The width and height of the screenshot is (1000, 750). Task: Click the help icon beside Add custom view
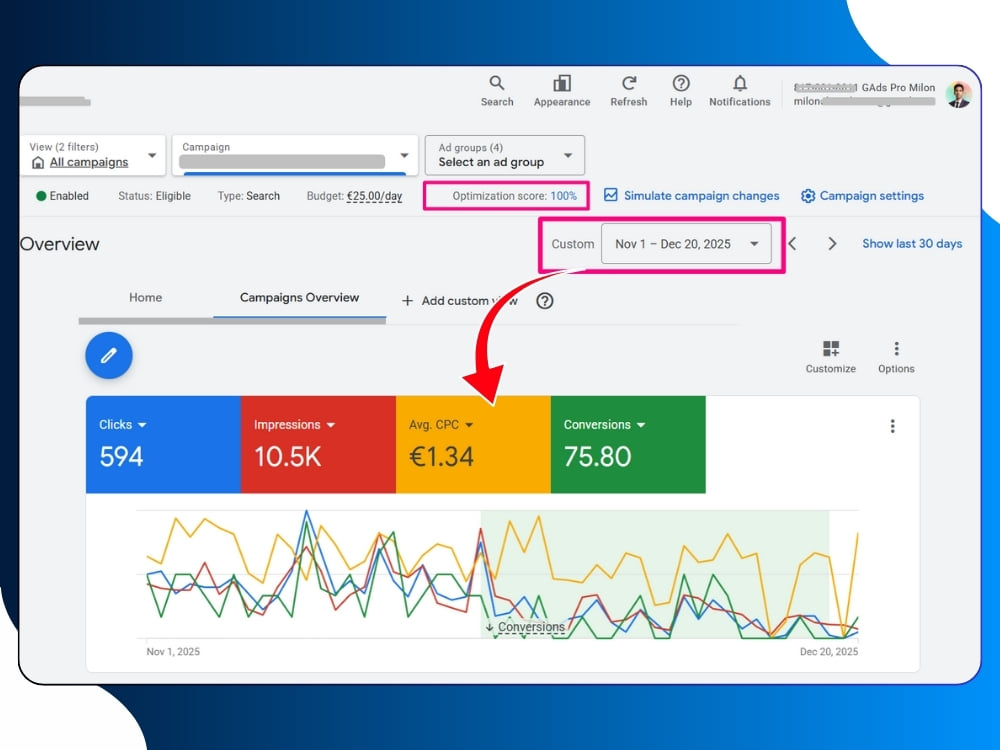coord(545,301)
